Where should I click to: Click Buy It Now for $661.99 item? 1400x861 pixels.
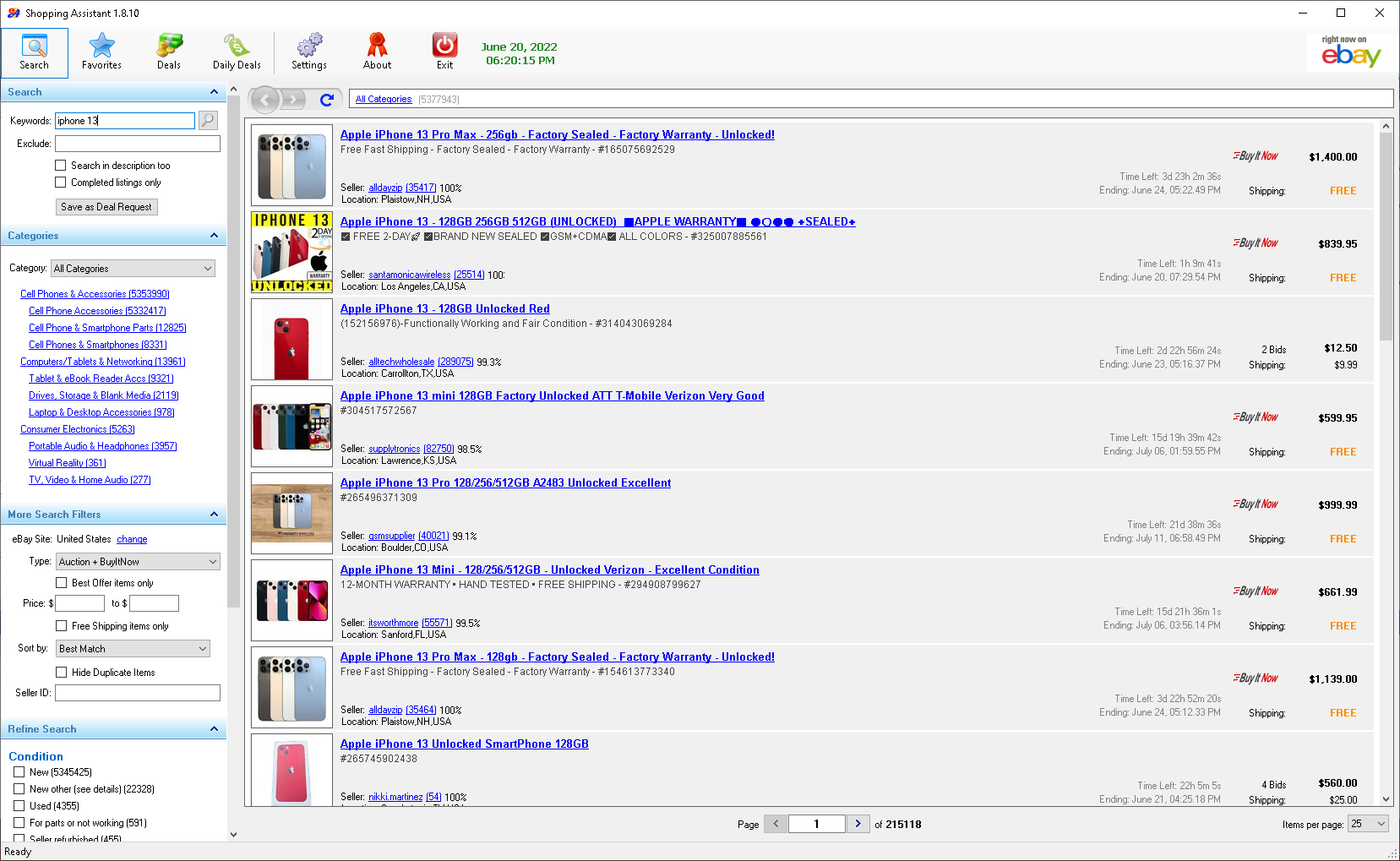(1256, 591)
